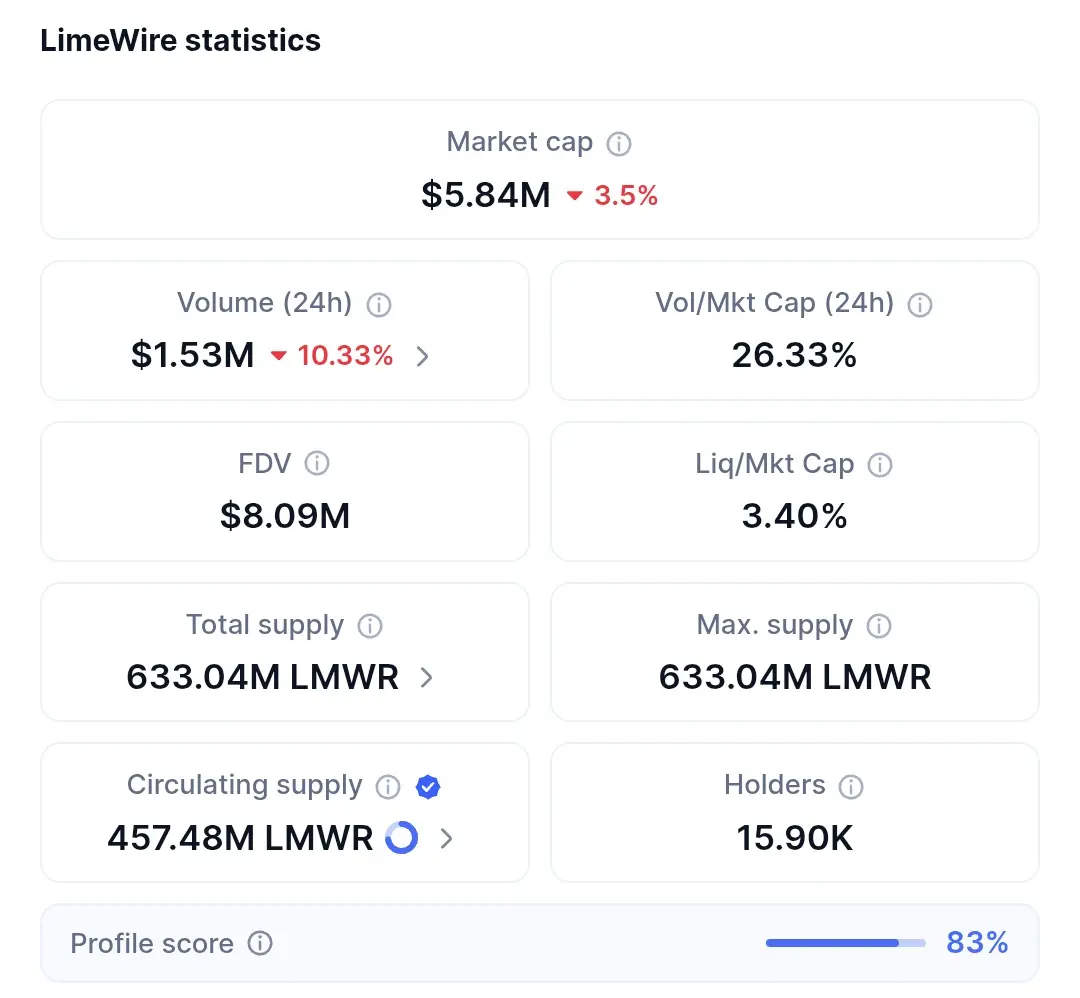Click the $8.09M FDV value
This screenshot has width=1080, height=998.
coord(285,516)
